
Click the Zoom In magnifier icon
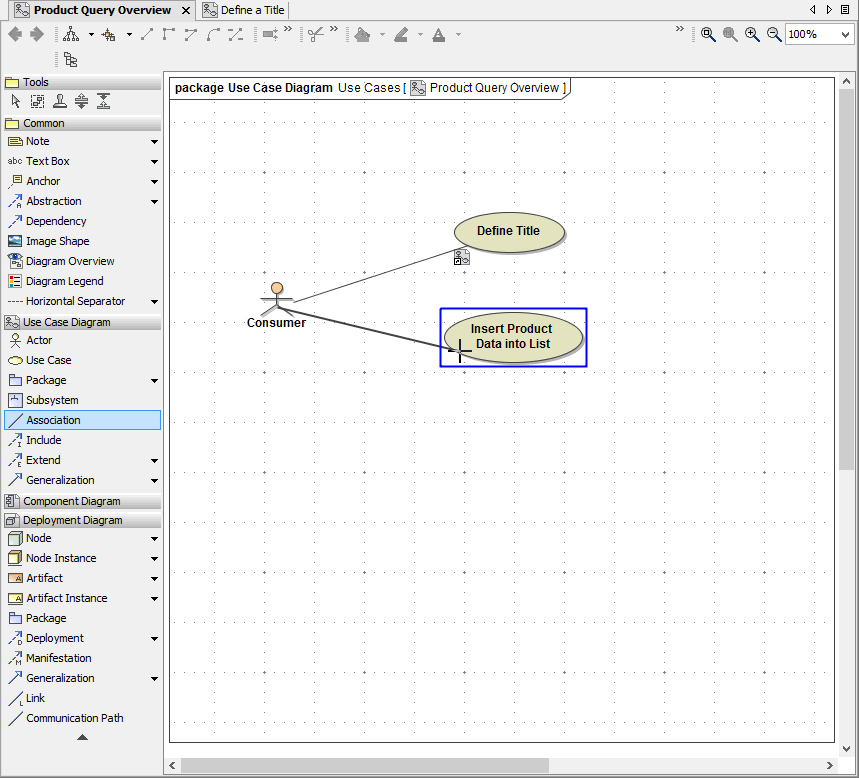(752, 34)
